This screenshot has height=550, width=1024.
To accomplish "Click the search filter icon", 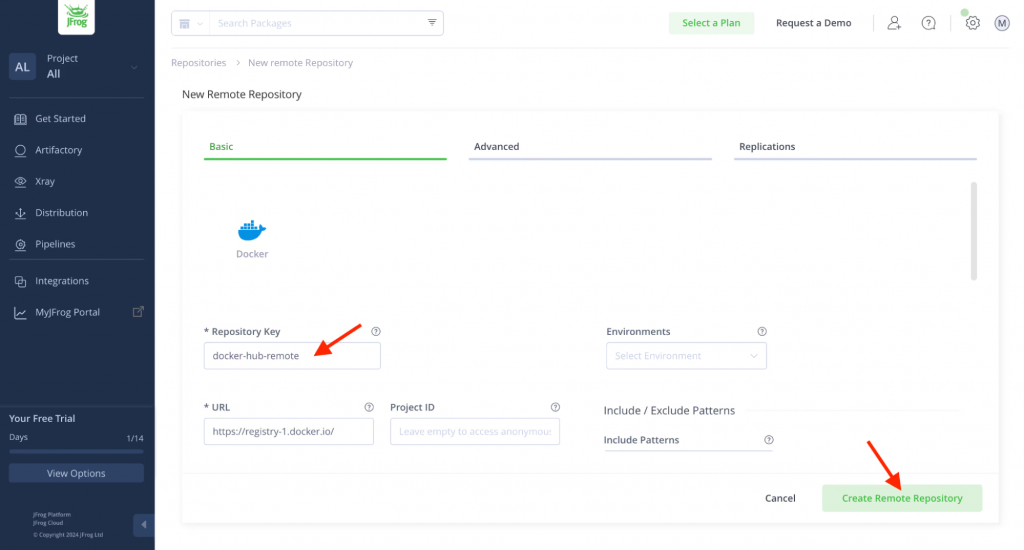I will click(432, 22).
